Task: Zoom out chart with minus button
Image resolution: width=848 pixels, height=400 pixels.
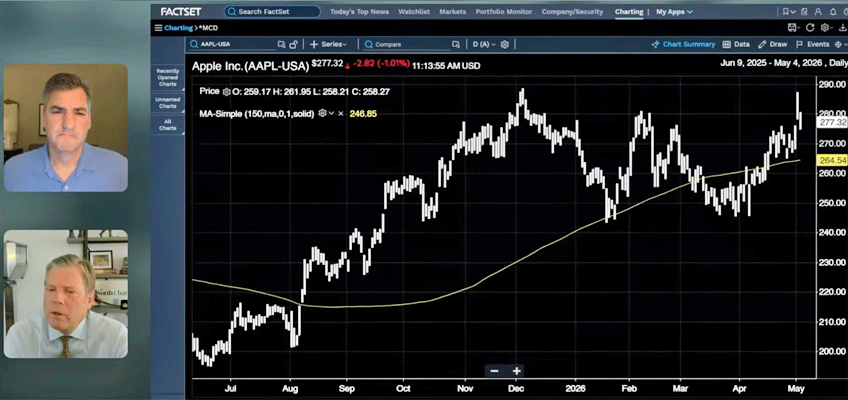Action: pyautogui.click(x=494, y=371)
